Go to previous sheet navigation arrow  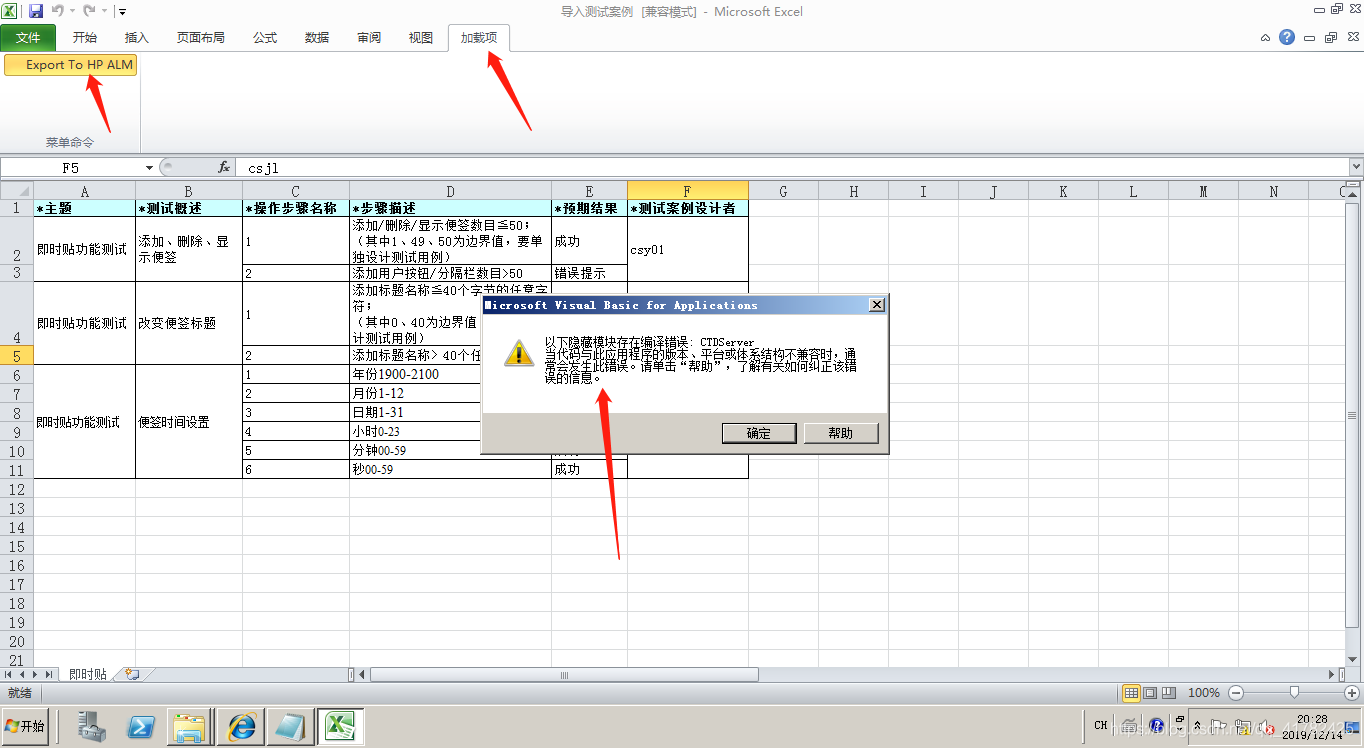coord(22,675)
